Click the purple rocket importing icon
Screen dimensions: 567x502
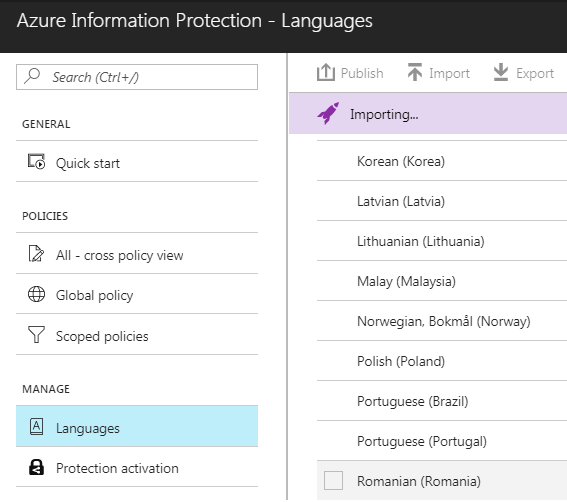(328, 113)
